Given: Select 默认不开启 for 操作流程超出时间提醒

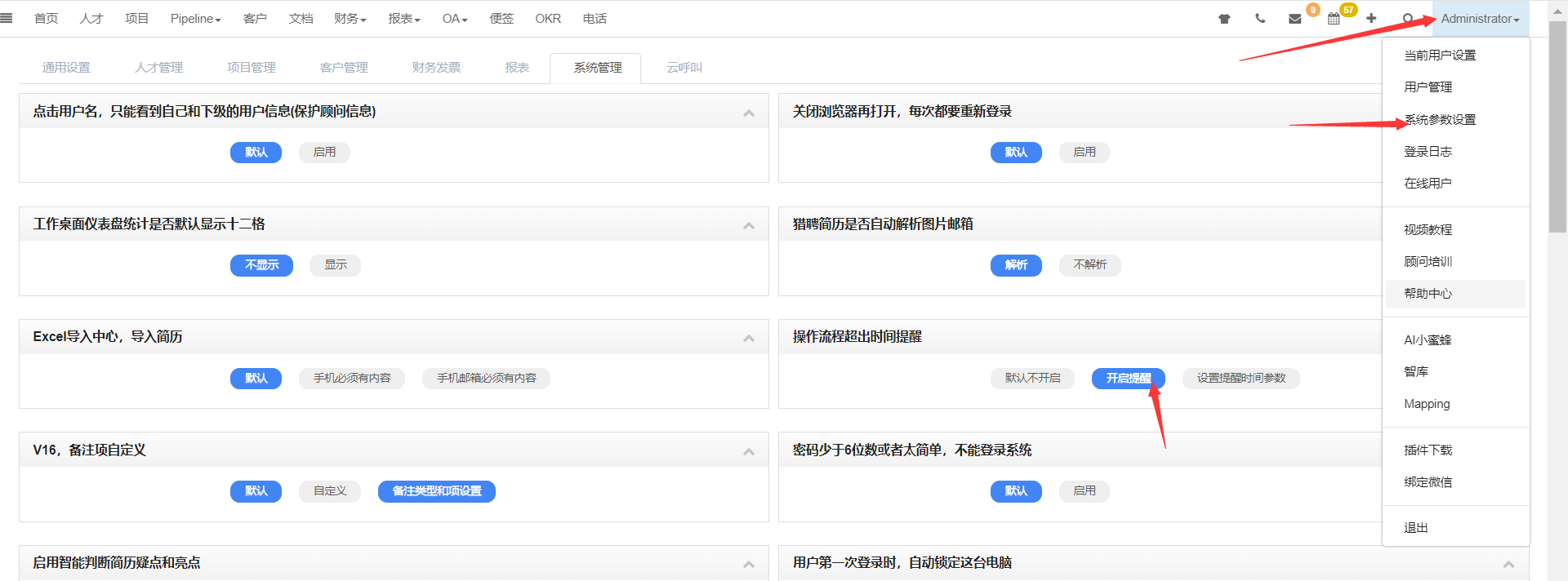Looking at the screenshot, I should coord(1032,379).
